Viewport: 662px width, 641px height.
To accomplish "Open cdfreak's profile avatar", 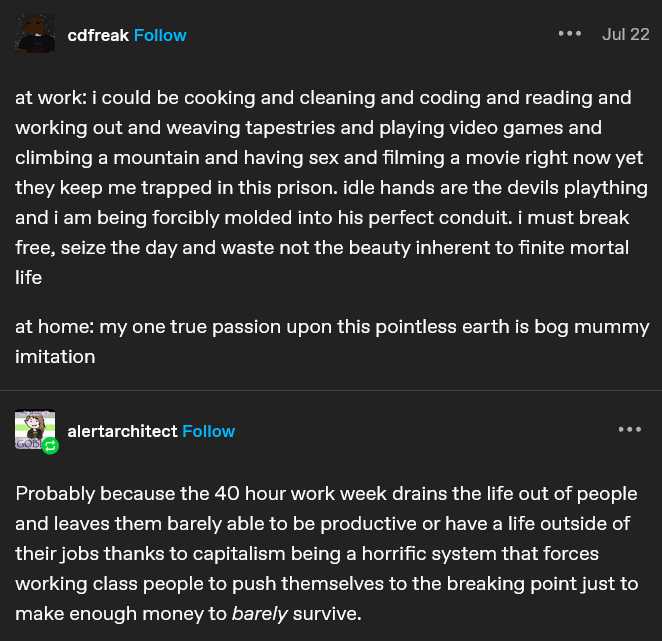I will (x=36, y=35).
